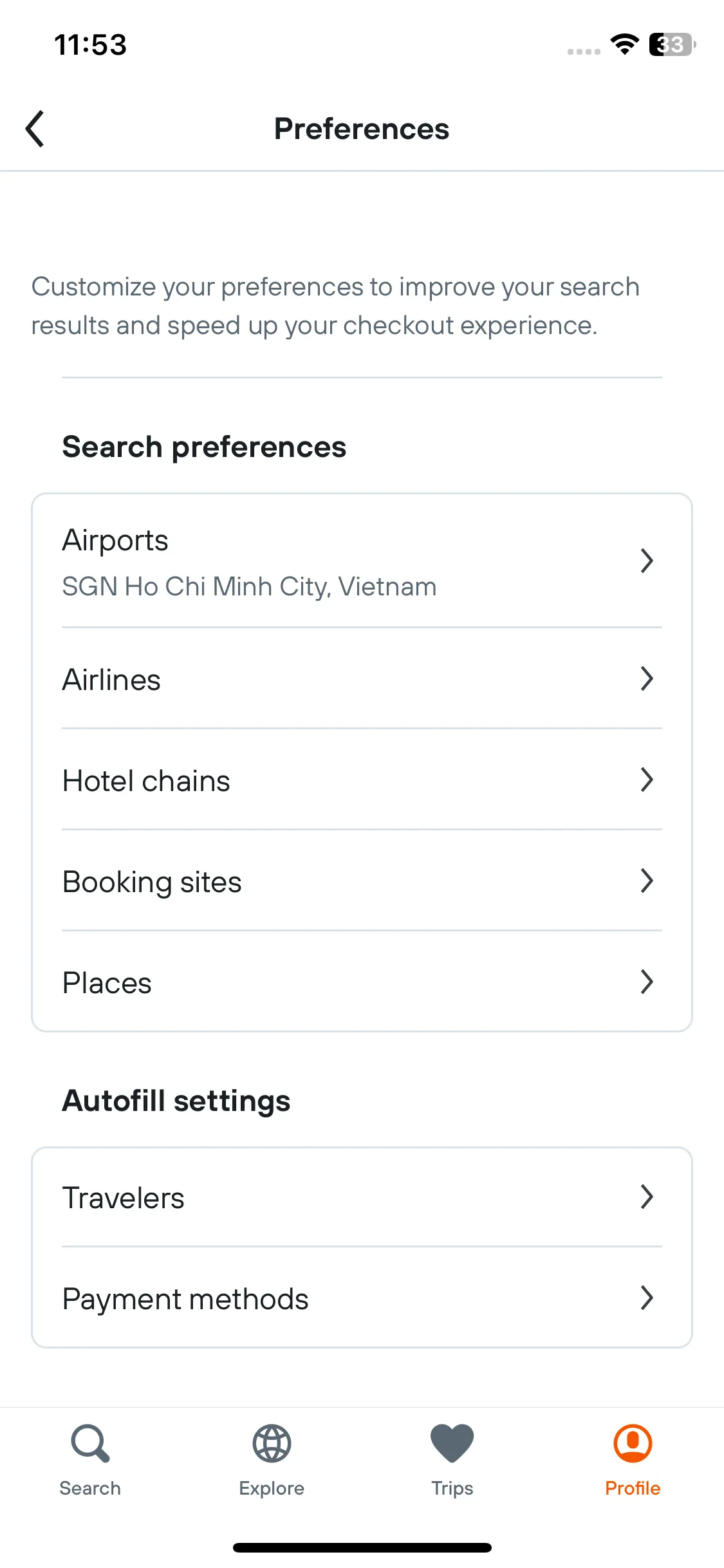Expand the Places row chevron
The width and height of the screenshot is (724, 1568).
(647, 982)
